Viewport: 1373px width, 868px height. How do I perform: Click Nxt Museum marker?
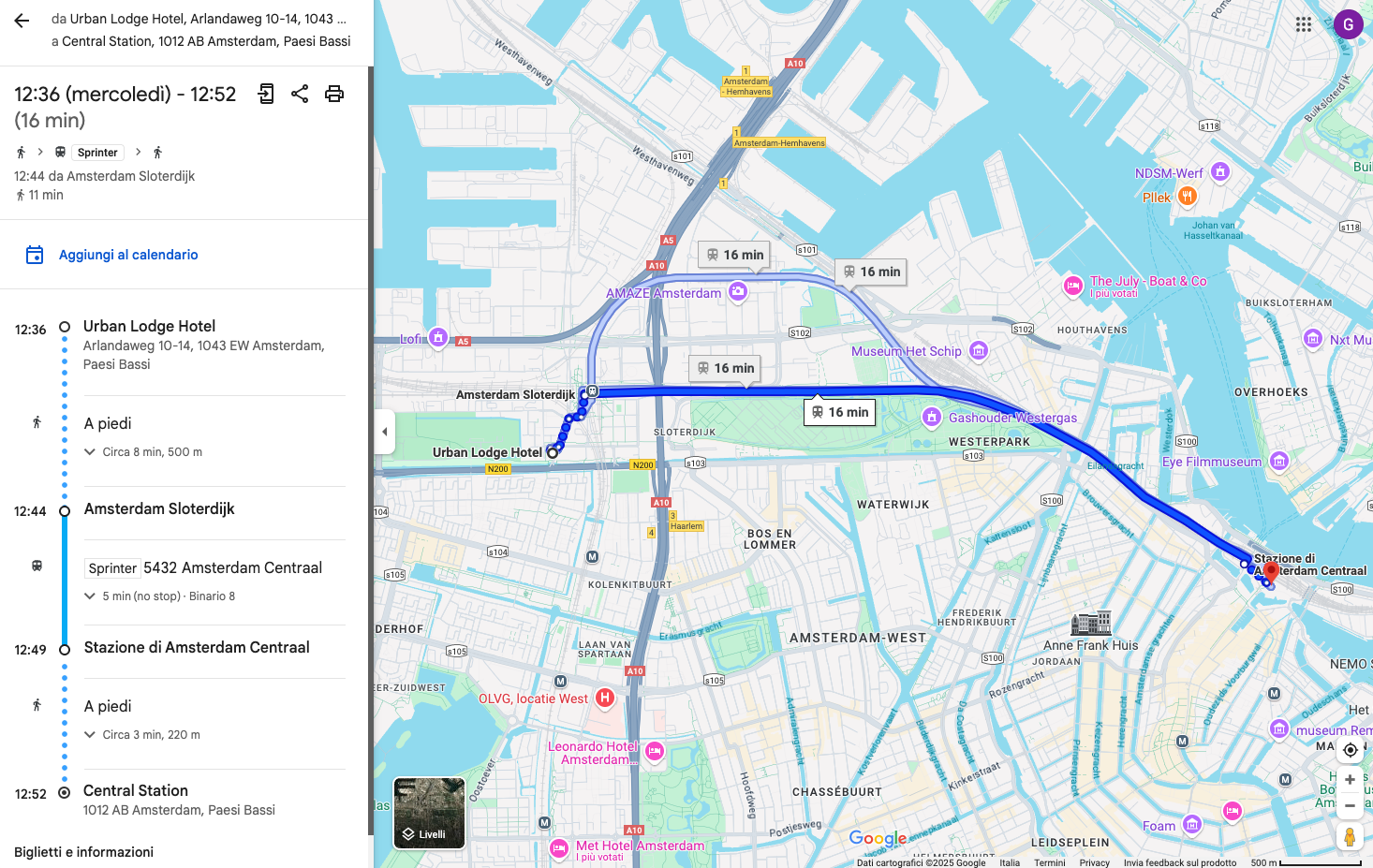tap(1314, 339)
